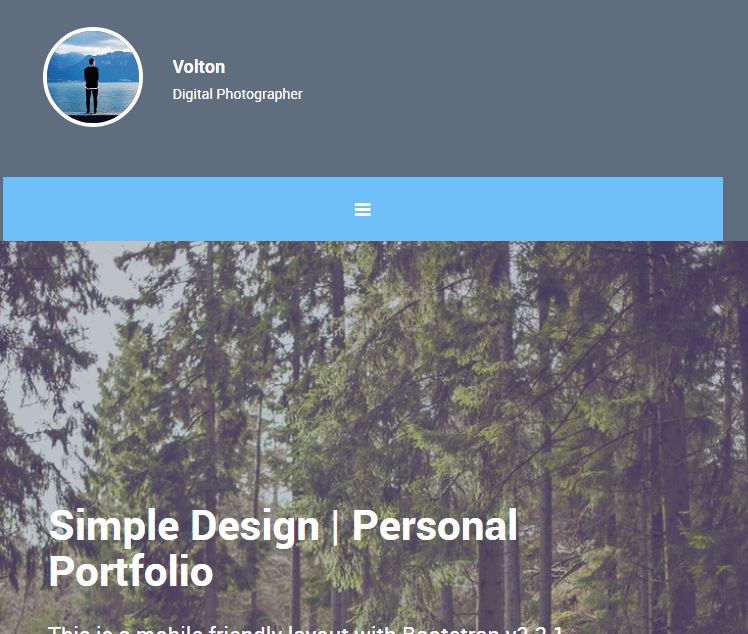Click the word Design in the hero title
The image size is (748, 634).
pos(255,527)
